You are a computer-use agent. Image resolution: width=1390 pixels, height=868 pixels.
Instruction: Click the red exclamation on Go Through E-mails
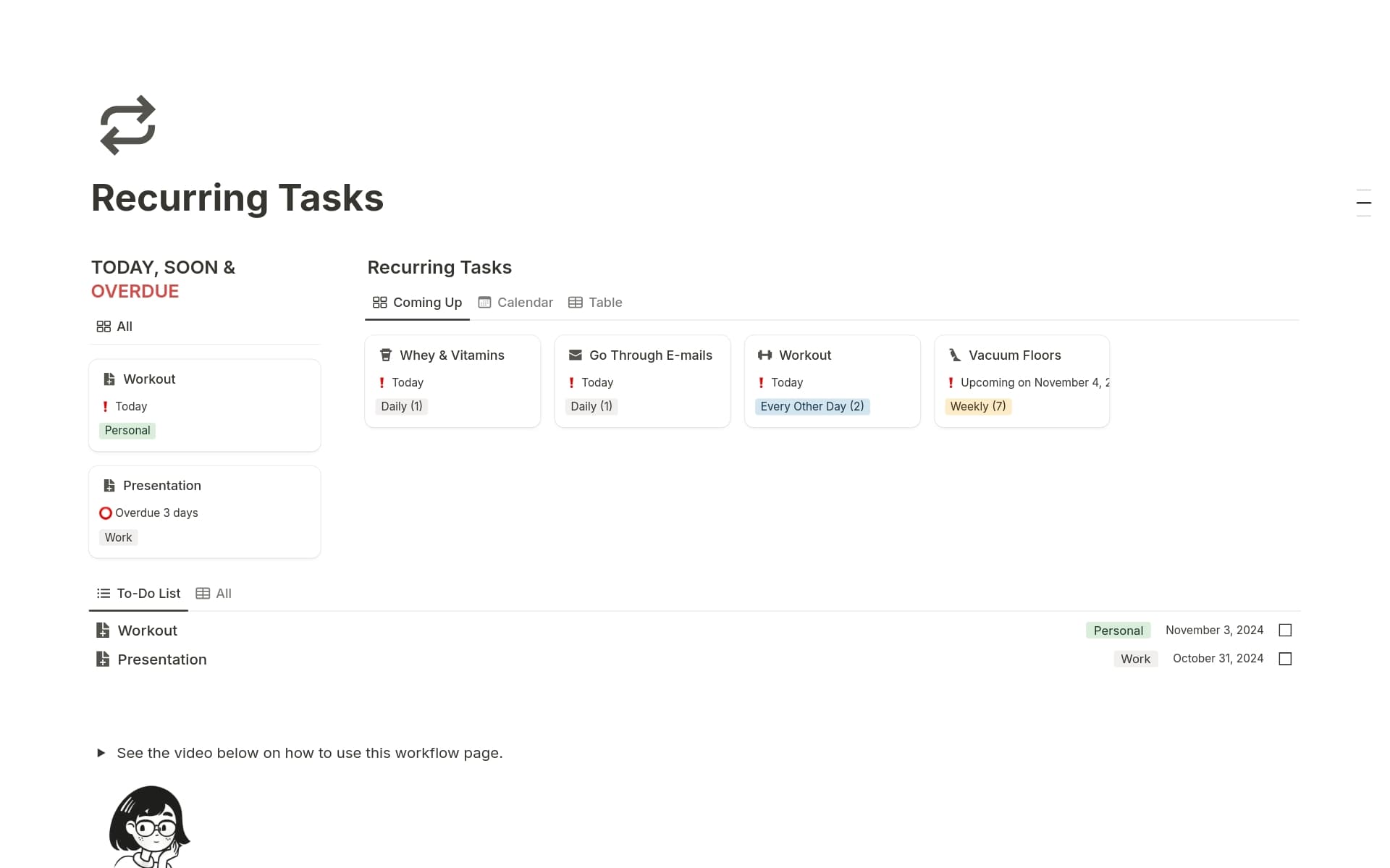coord(572,382)
